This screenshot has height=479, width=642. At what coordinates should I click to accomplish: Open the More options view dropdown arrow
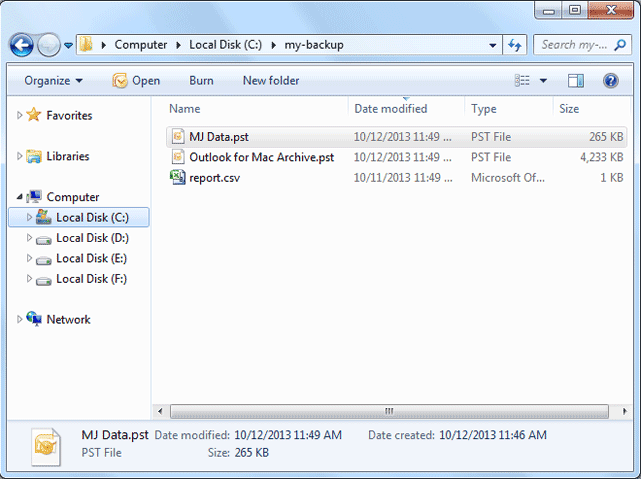pos(543,81)
